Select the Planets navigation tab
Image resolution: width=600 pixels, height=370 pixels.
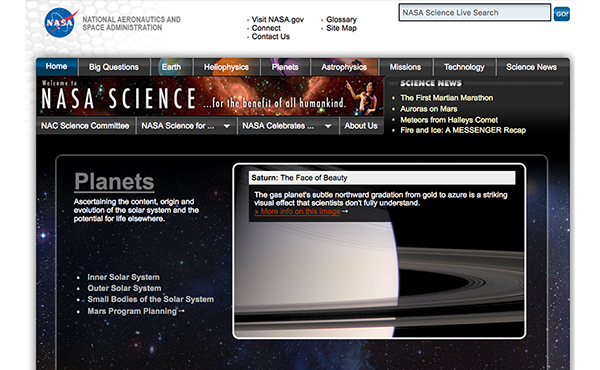click(285, 67)
